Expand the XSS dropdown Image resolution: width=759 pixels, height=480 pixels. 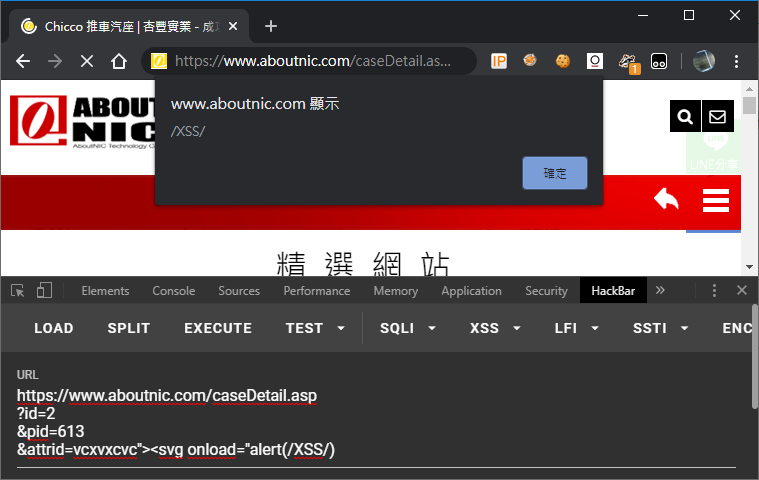(x=495, y=328)
